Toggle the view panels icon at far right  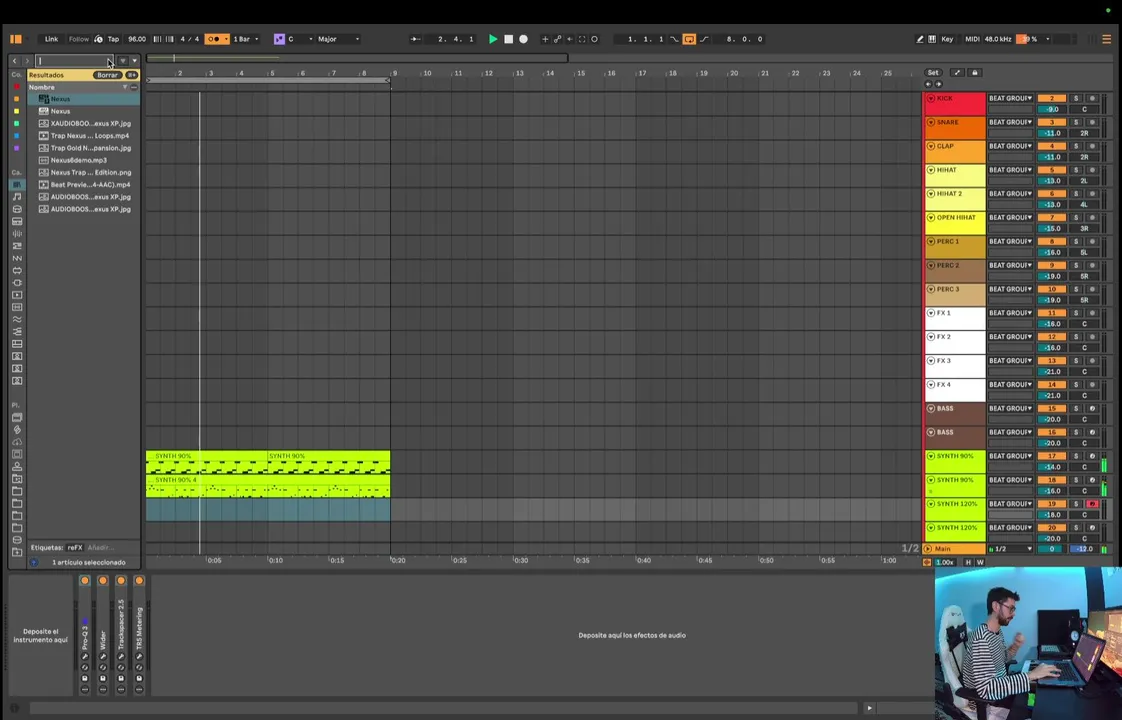point(1106,39)
